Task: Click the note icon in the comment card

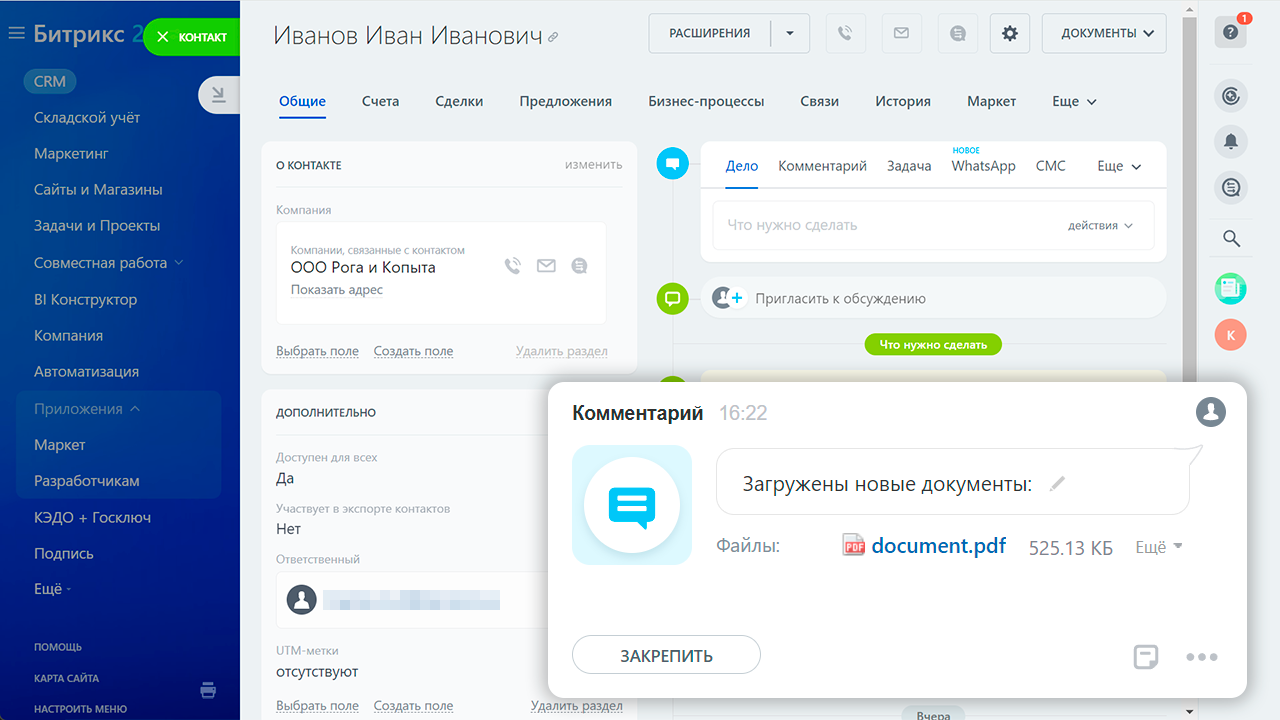Action: [1146, 657]
